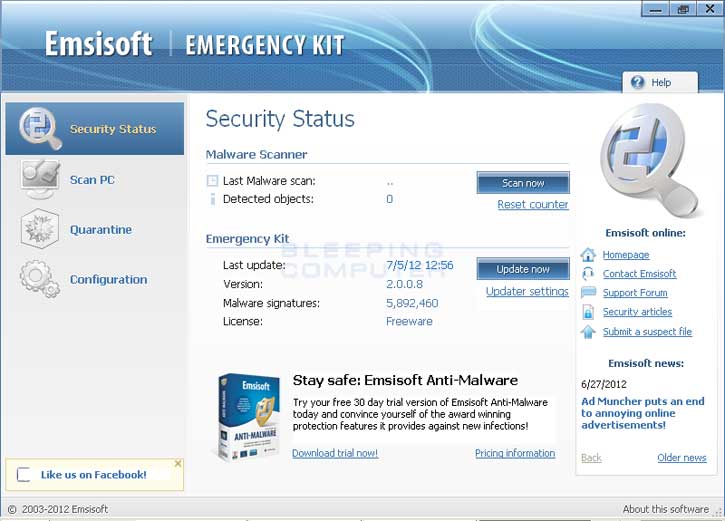
Task: Open the Help tab
Action: [652, 83]
